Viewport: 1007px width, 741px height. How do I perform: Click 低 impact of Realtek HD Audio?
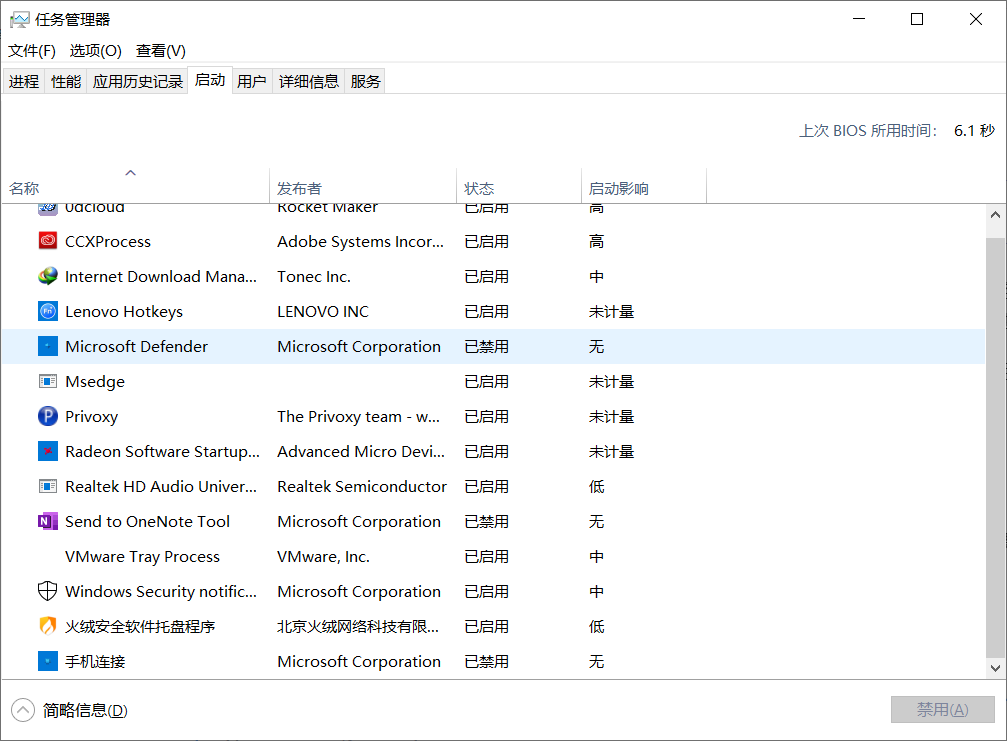tap(596, 486)
